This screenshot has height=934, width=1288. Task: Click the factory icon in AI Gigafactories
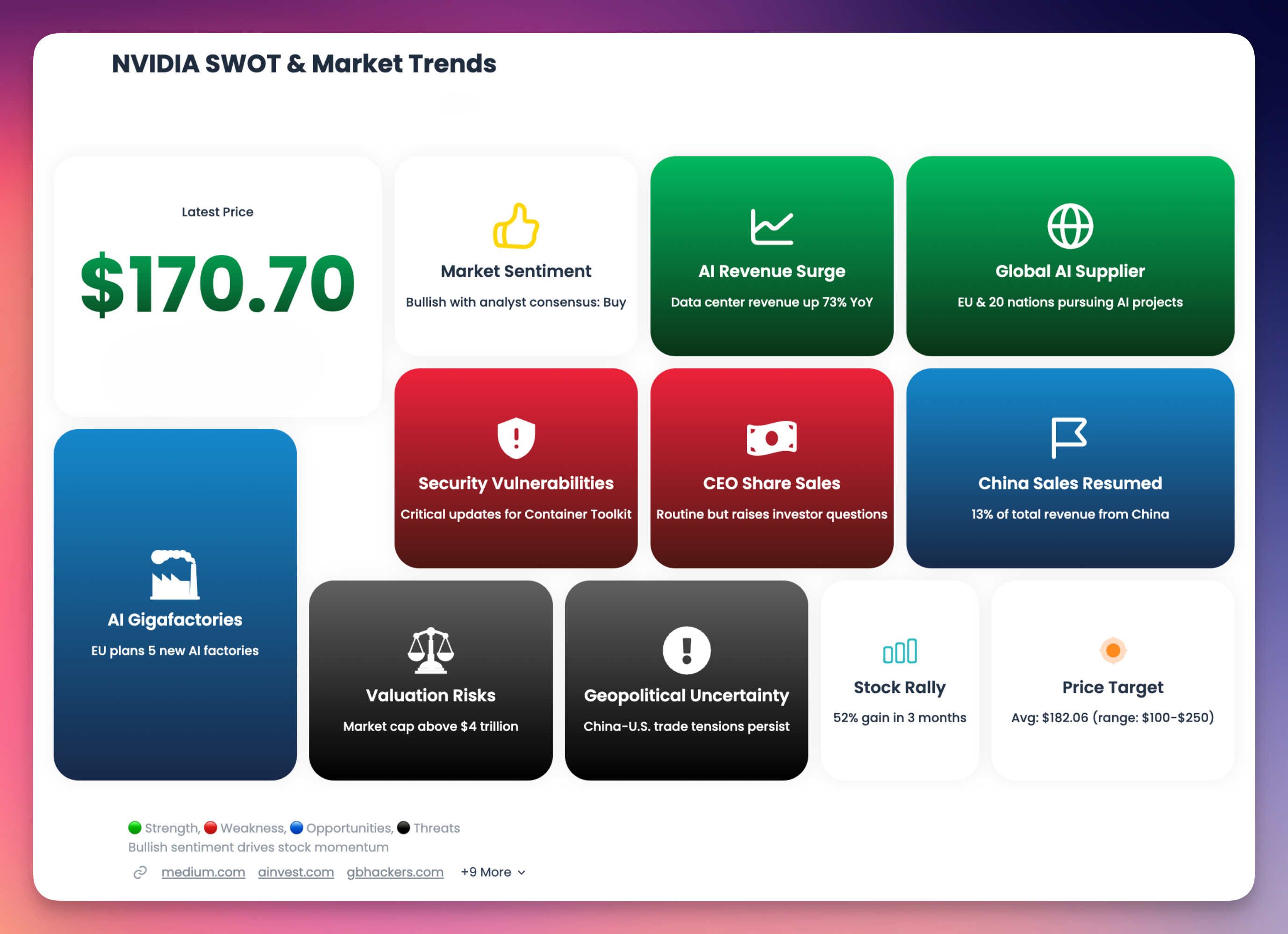(x=175, y=575)
